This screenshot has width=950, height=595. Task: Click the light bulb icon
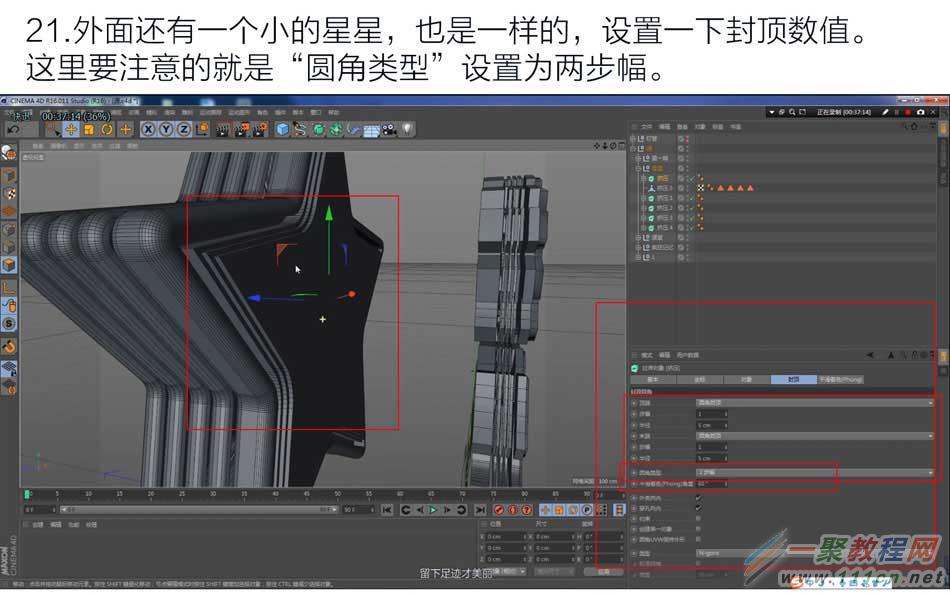(x=407, y=130)
